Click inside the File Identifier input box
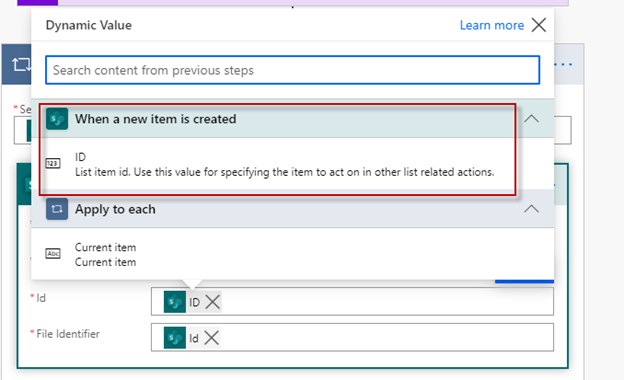The height and width of the screenshot is (380, 624). pyautogui.click(x=352, y=337)
